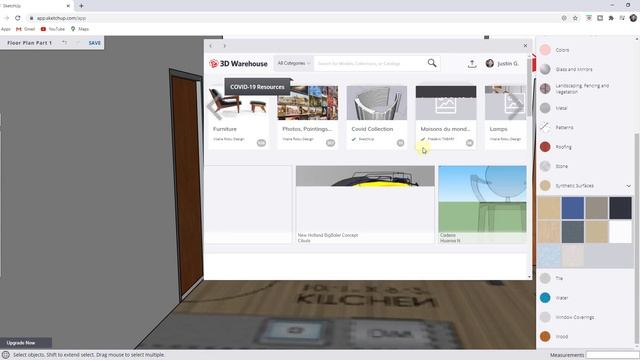
Task: Reload the browser page
Action: [18, 18]
